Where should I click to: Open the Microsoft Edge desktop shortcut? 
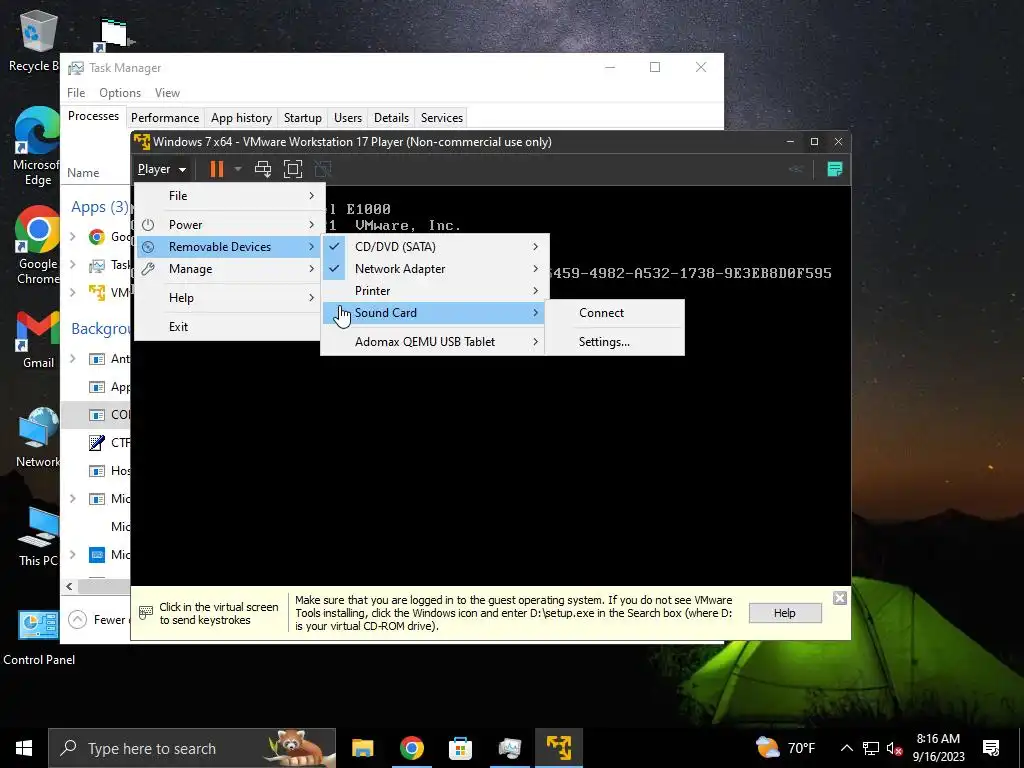37,146
